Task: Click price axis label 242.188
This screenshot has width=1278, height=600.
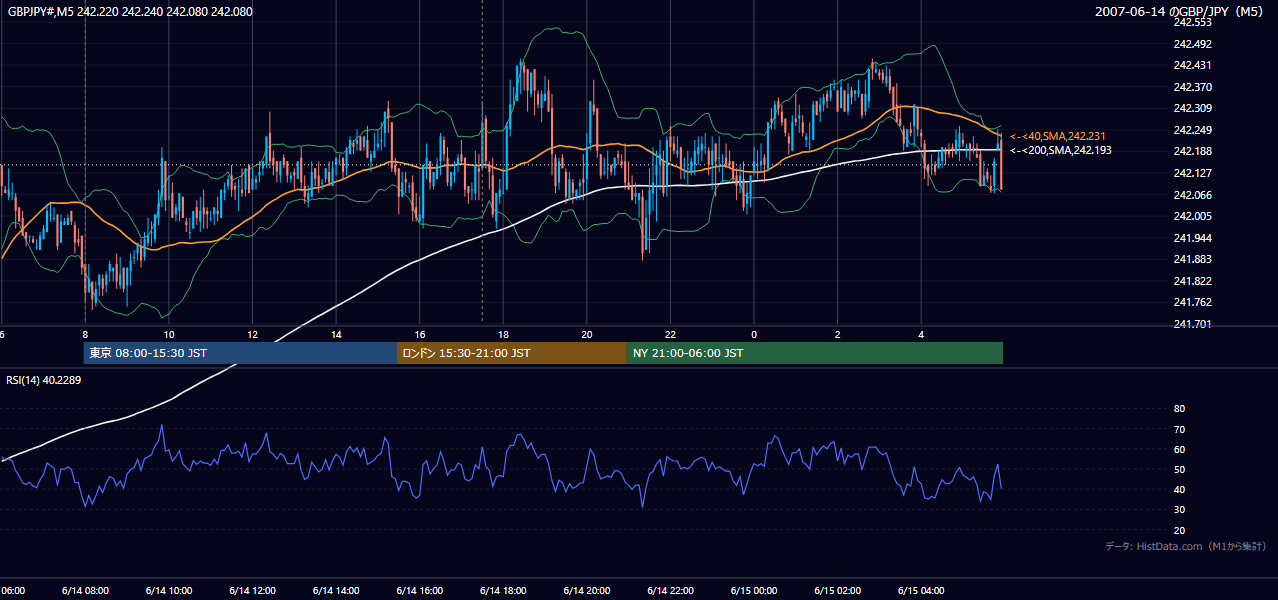Action: click(x=1192, y=151)
